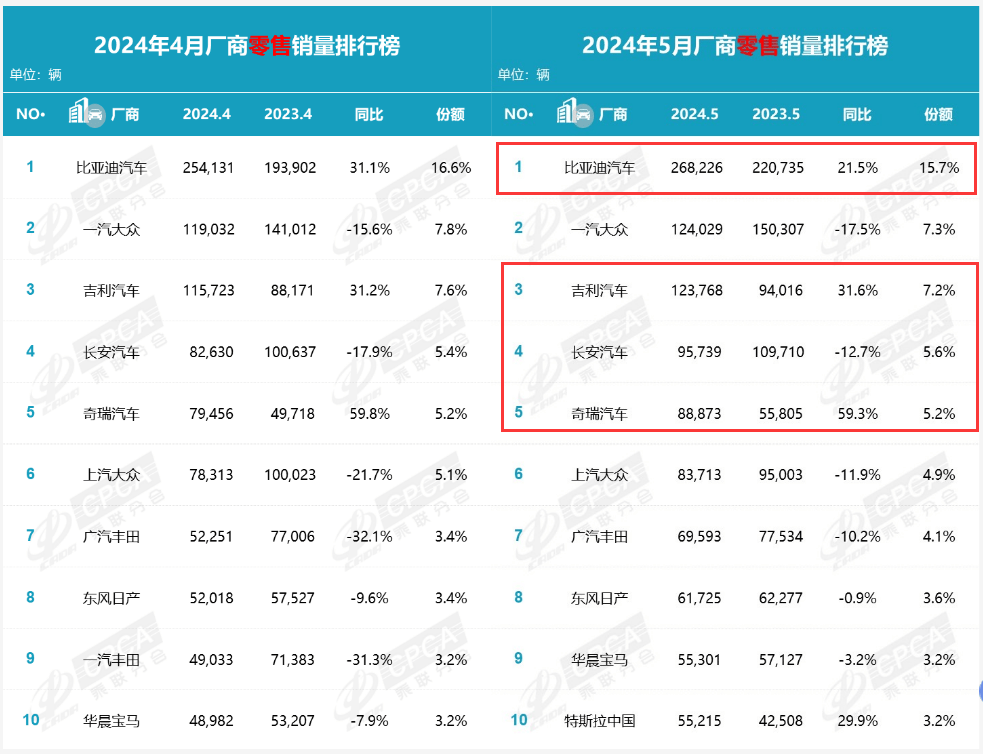983x754 pixels.
Task: Click the 2024.4 column header
Action: click(x=206, y=114)
